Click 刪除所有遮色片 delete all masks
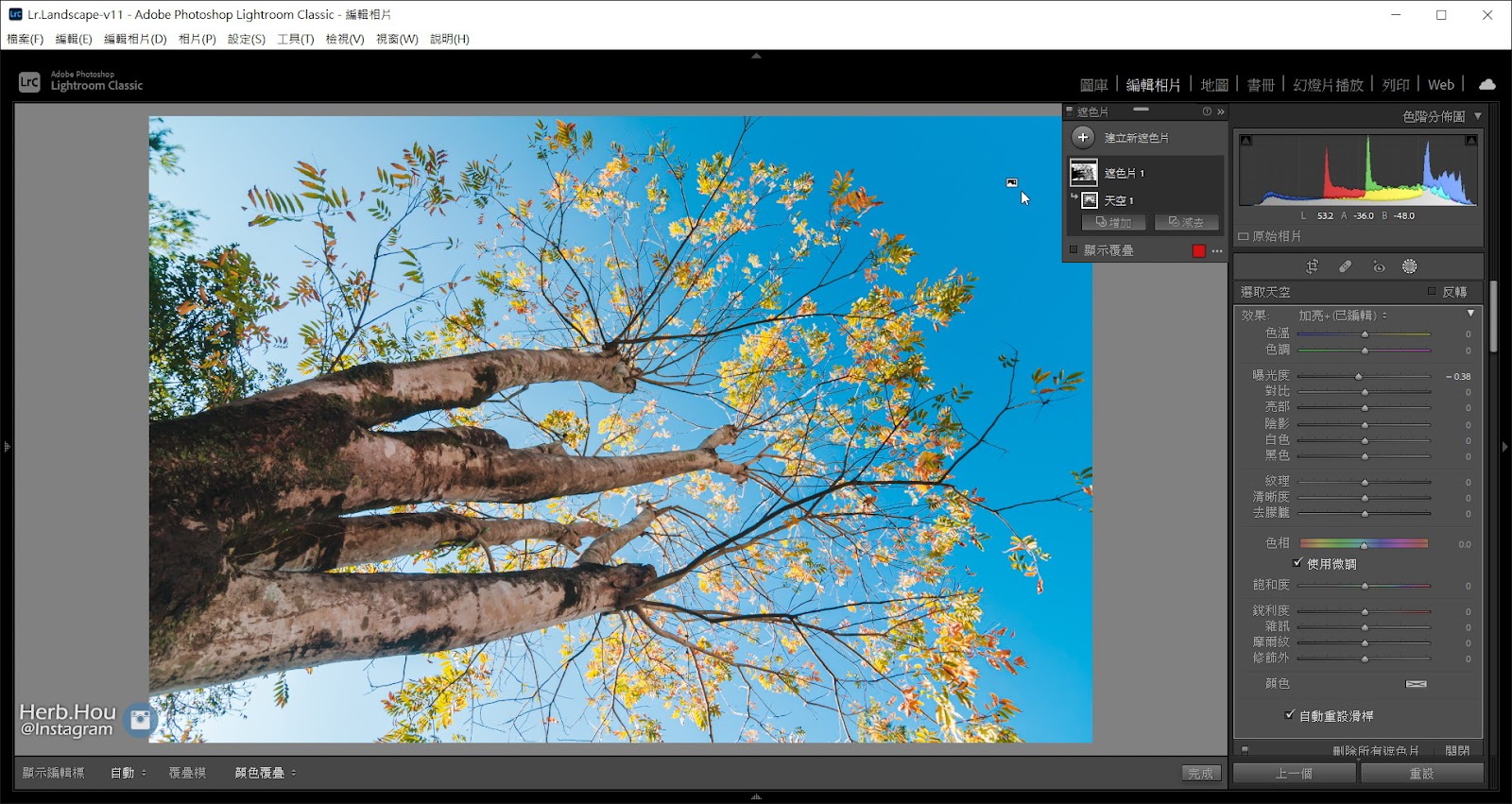Image resolution: width=1512 pixels, height=804 pixels. [x=1376, y=751]
